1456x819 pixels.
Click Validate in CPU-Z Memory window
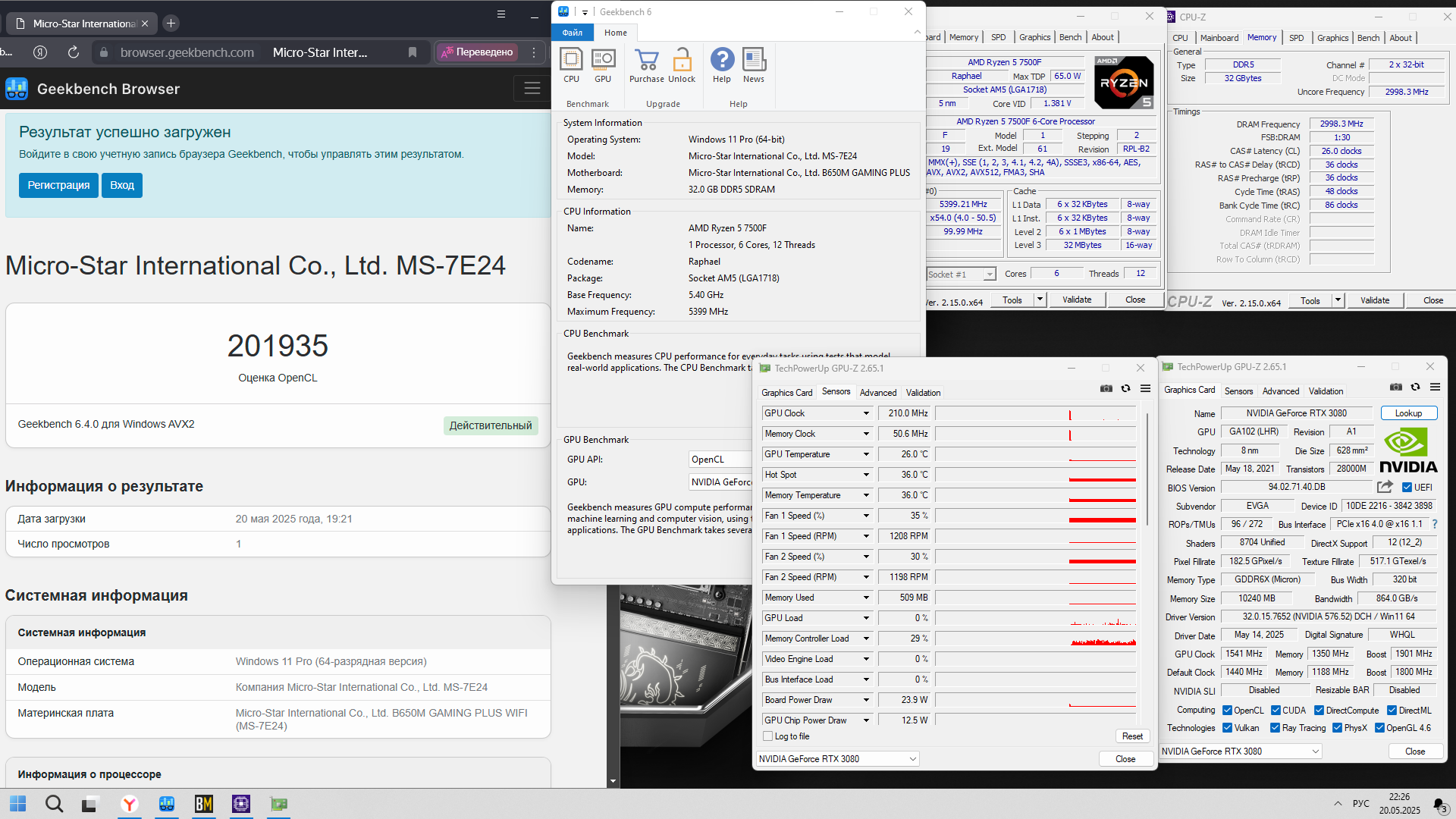click(1375, 301)
